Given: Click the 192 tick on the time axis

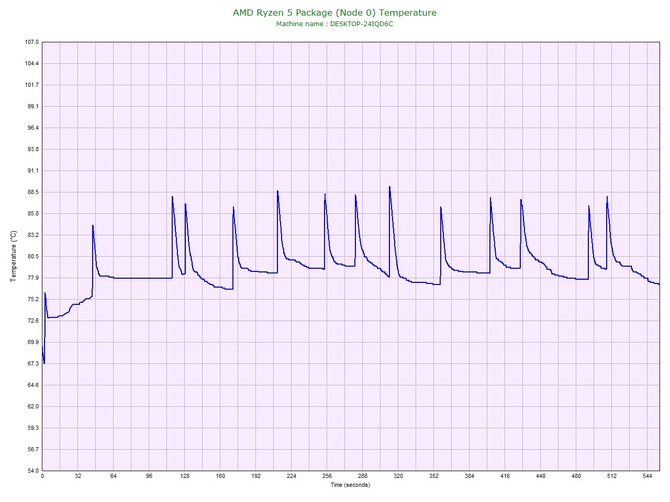Looking at the screenshot, I should click(256, 476).
